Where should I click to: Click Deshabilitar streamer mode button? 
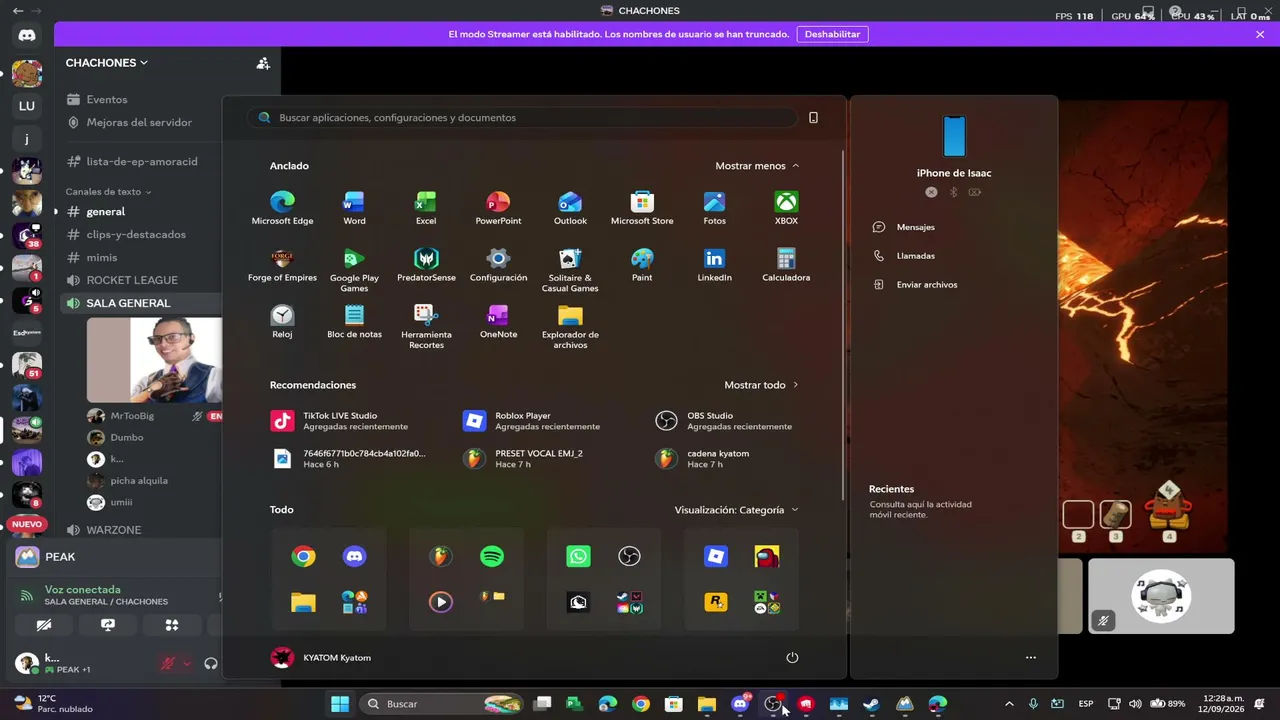click(x=832, y=34)
